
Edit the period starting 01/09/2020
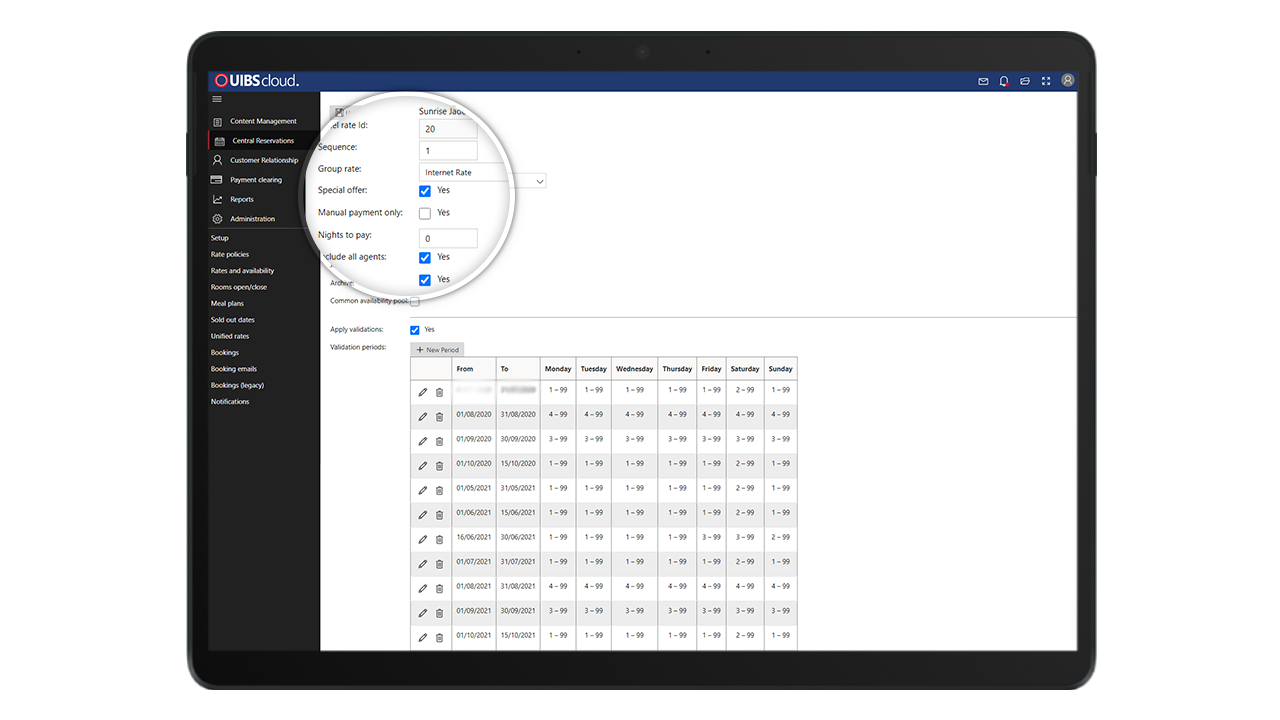pos(423,441)
